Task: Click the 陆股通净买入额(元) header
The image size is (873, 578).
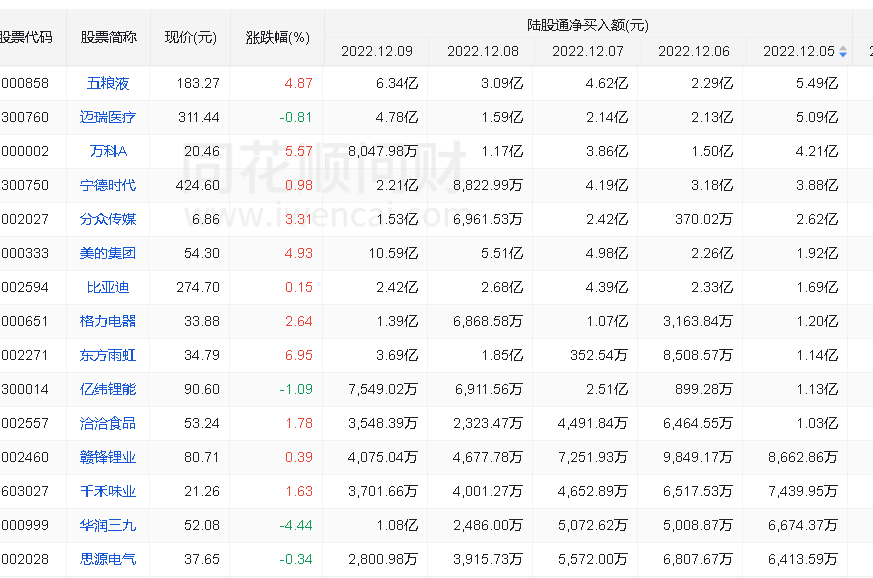Action: pyautogui.click(x=588, y=25)
